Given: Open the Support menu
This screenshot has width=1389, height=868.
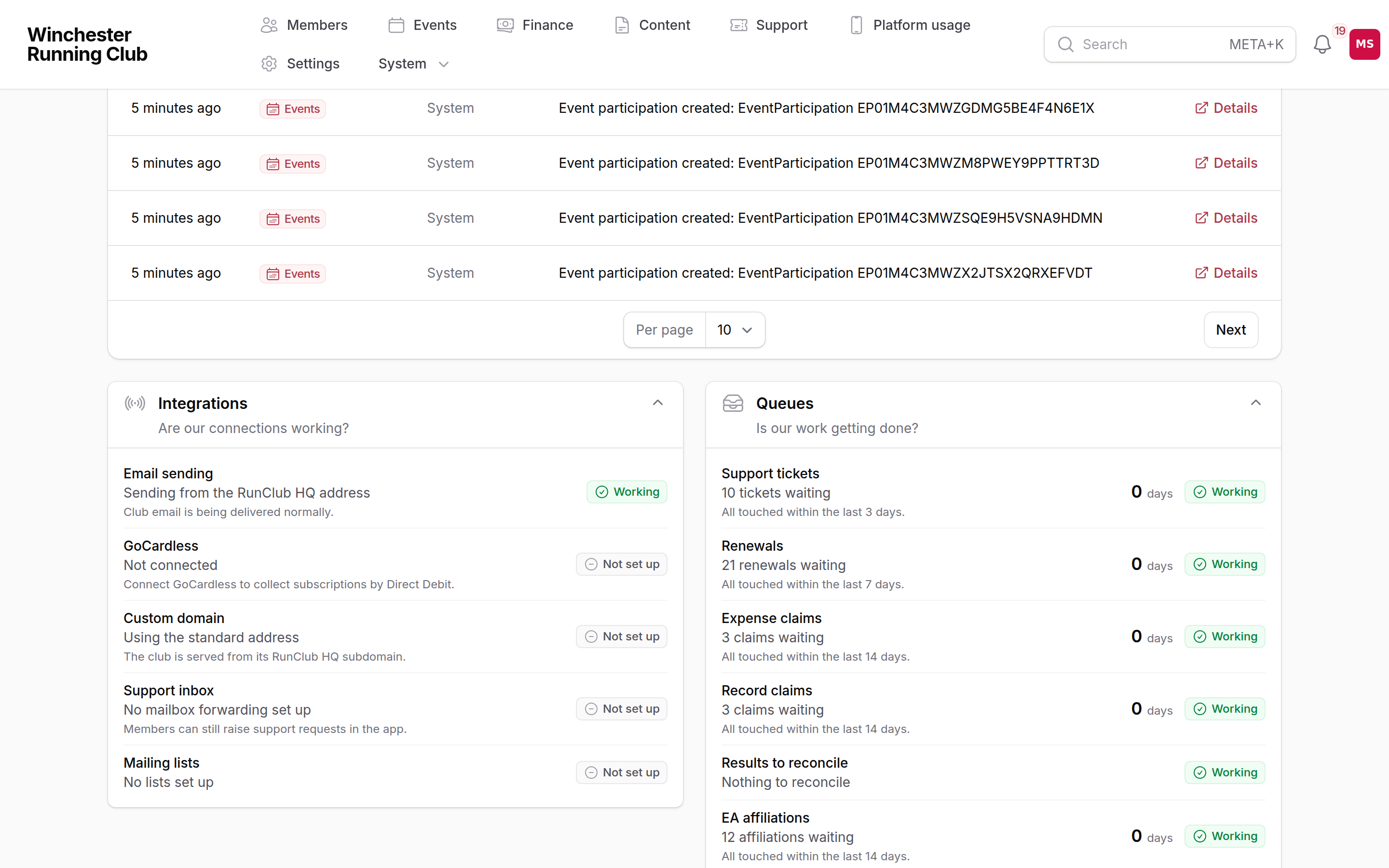Looking at the screenshot, I should click(769, 25).
